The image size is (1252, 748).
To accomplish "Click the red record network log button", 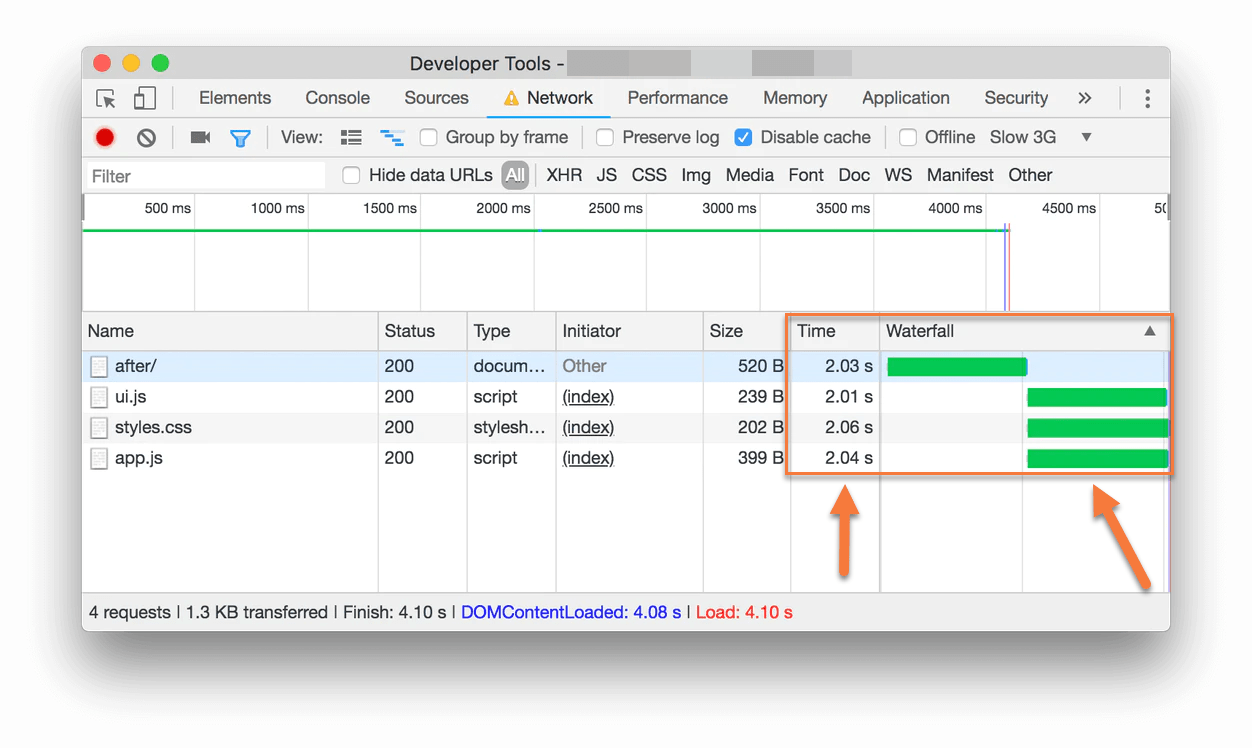I will (105, 138).
